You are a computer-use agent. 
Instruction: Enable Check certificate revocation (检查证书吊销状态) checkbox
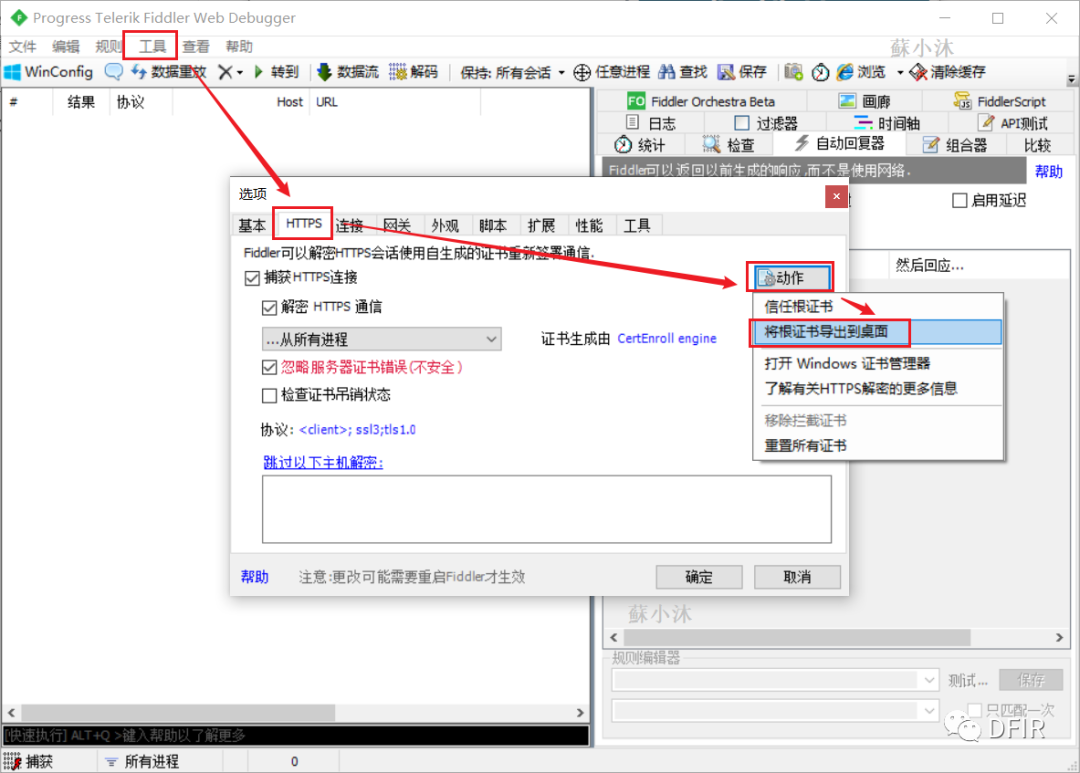click(x=269, y=395)
